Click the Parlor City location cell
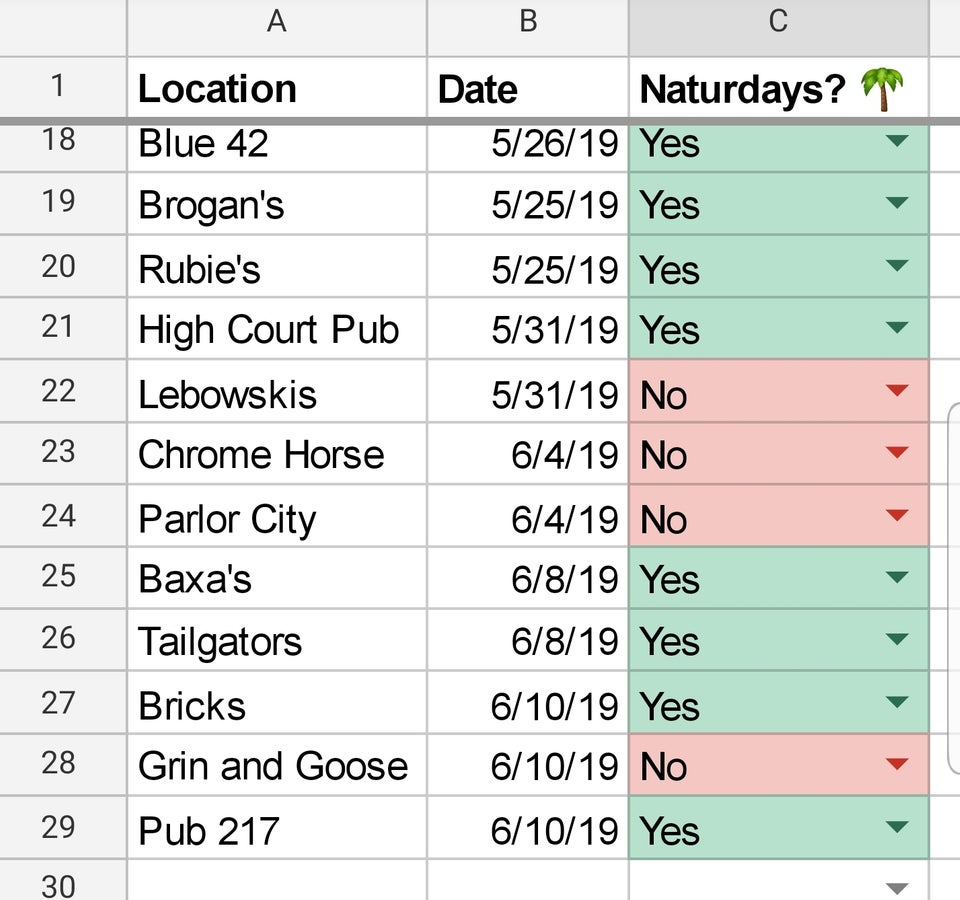The width and height of the screenshot is (960, 900). [x=277, y=516]
